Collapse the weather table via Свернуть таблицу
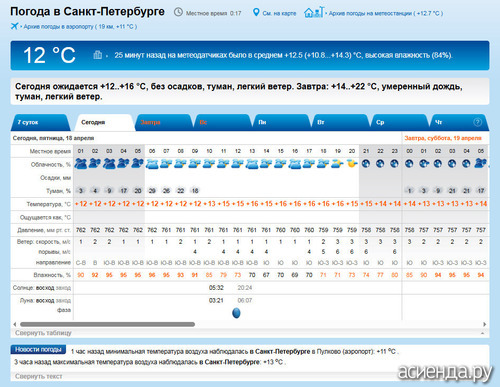The image size is (500, 387). 43,333
